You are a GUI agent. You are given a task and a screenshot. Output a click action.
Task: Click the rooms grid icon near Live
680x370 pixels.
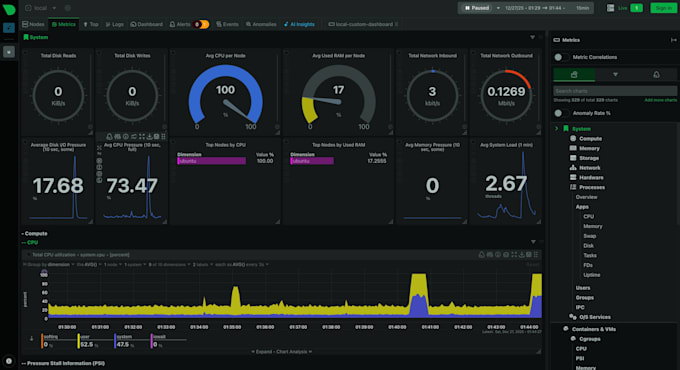click(x=610, y=8)
